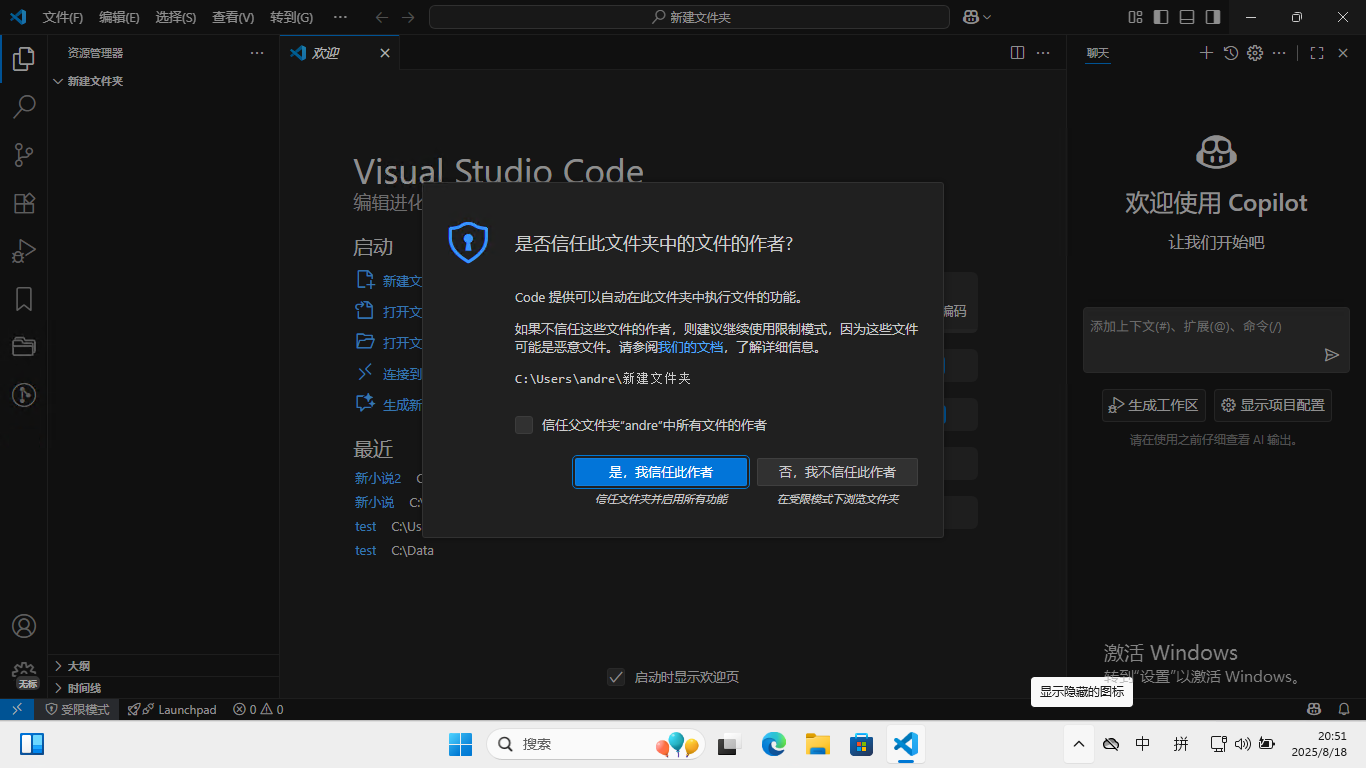Click the Copilot icon in title bar

pyautogui.click(x=970, y=17)
